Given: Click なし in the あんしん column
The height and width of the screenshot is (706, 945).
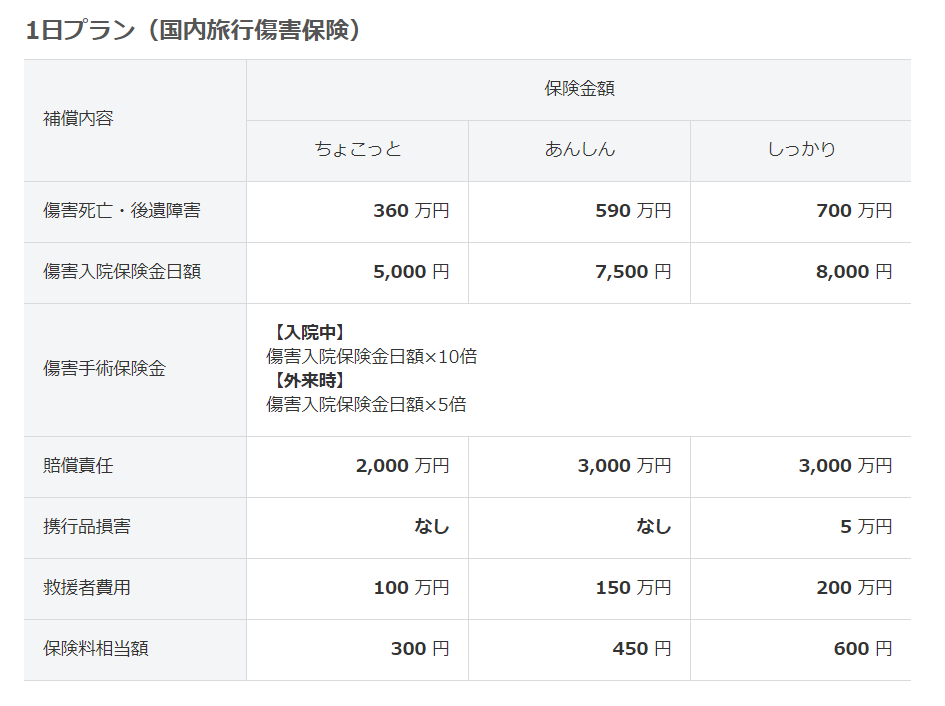Looking at the screenshot, I should [654, 526].
